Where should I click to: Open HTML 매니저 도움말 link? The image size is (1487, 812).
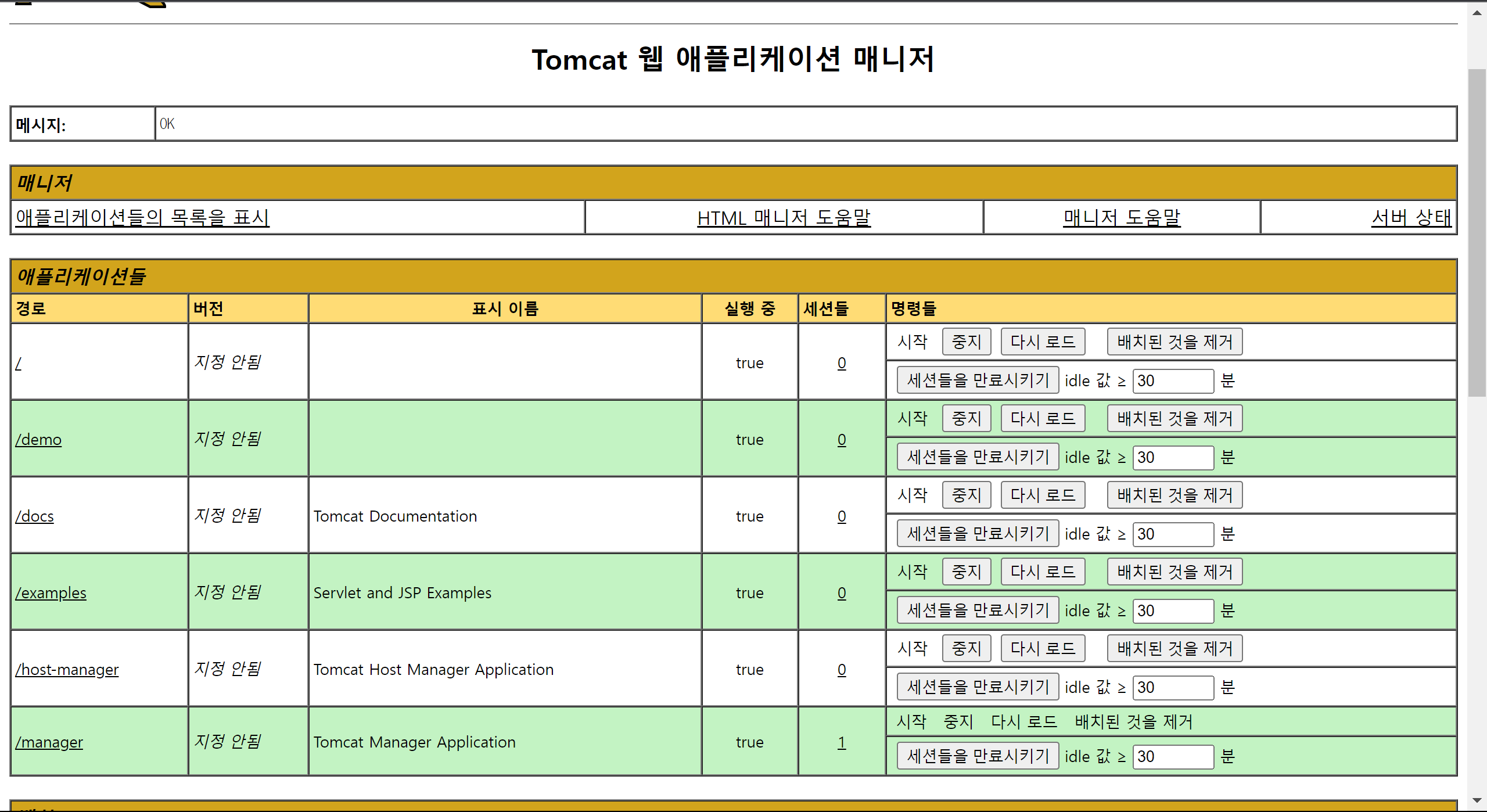[784, 217]
